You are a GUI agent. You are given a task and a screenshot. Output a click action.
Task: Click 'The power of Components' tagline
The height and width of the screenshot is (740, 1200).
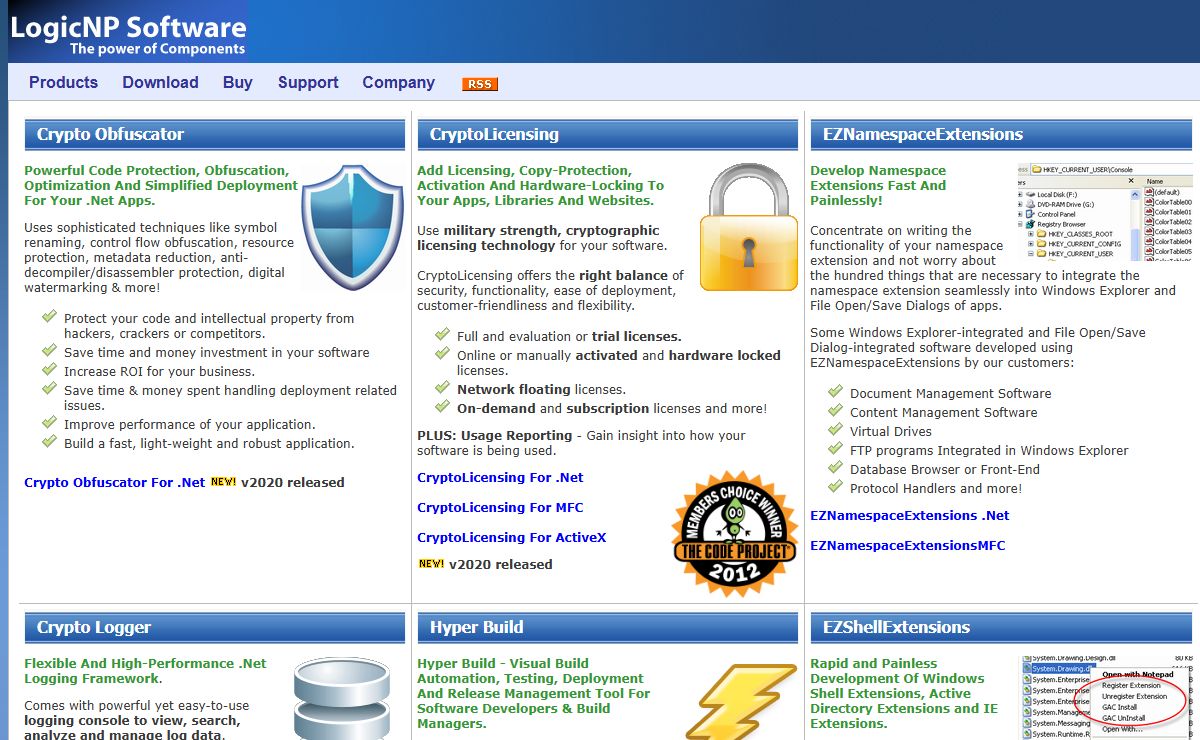click(157, 49)
